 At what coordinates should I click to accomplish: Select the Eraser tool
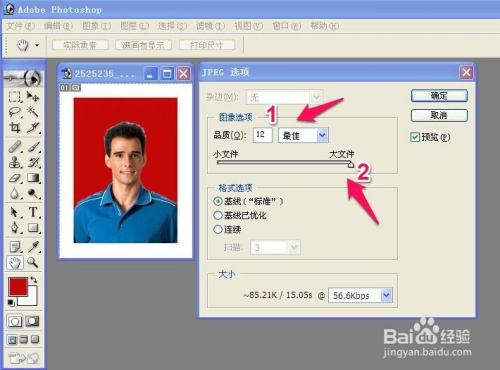[x=15, y=178]
